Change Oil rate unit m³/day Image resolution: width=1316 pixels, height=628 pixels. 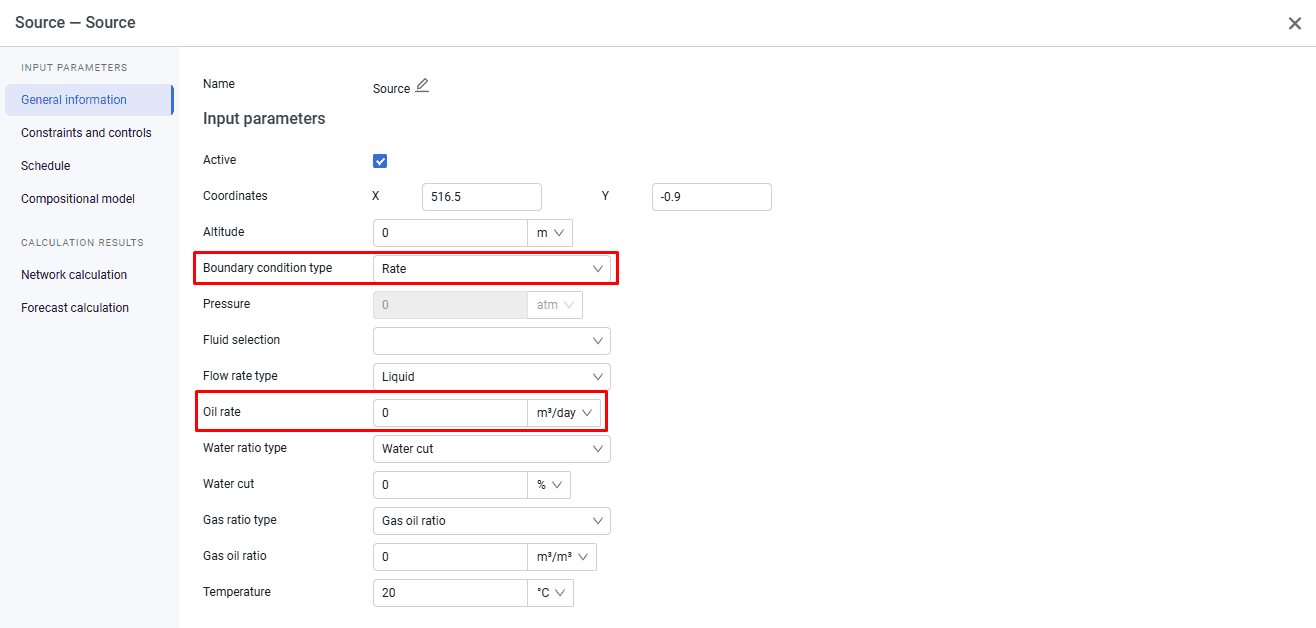564,413
